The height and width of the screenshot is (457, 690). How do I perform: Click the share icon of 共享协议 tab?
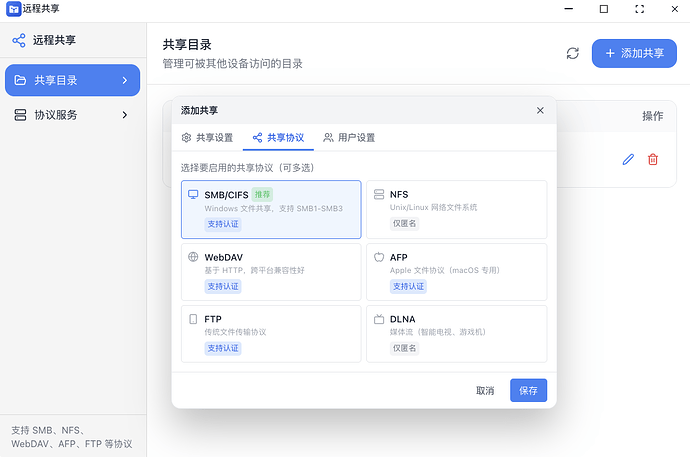pos(257,138)
